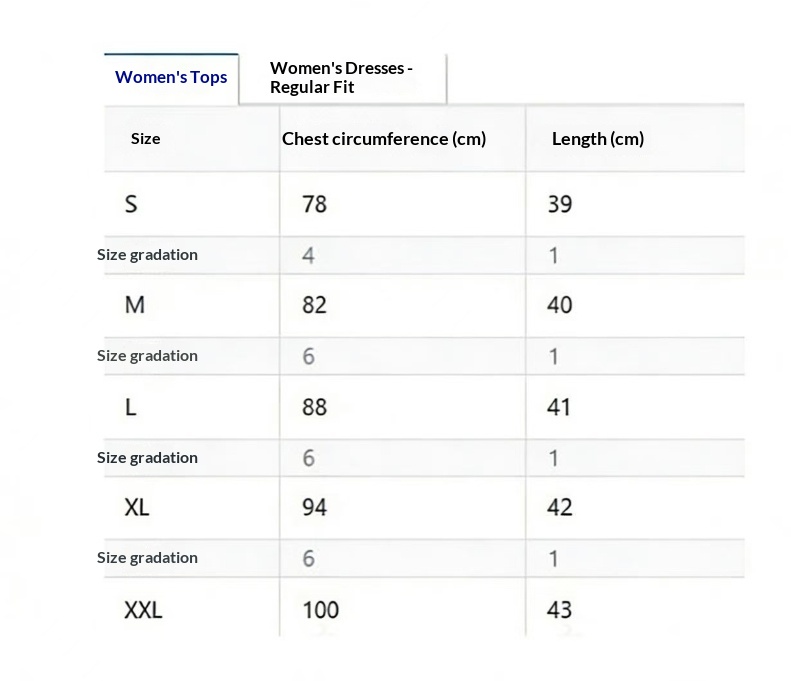
Task: Select the XXL size row label
Action: pyautogui.click(x=143, y=609)
